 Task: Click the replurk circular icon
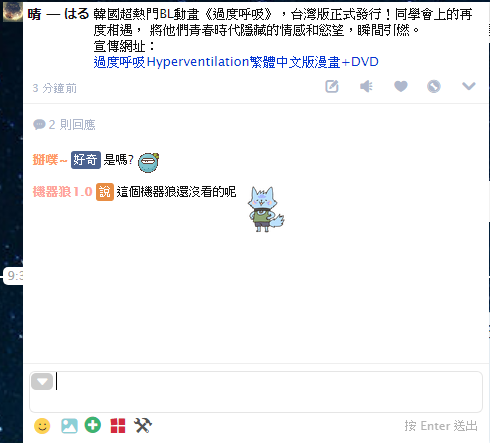[x=434, y=87]
